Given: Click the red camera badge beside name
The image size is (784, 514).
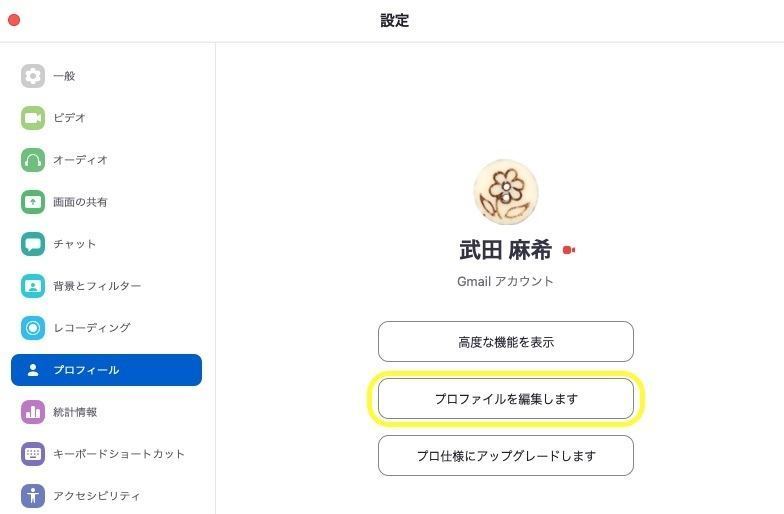Looking at the screenshot, I should coord(568,250).
